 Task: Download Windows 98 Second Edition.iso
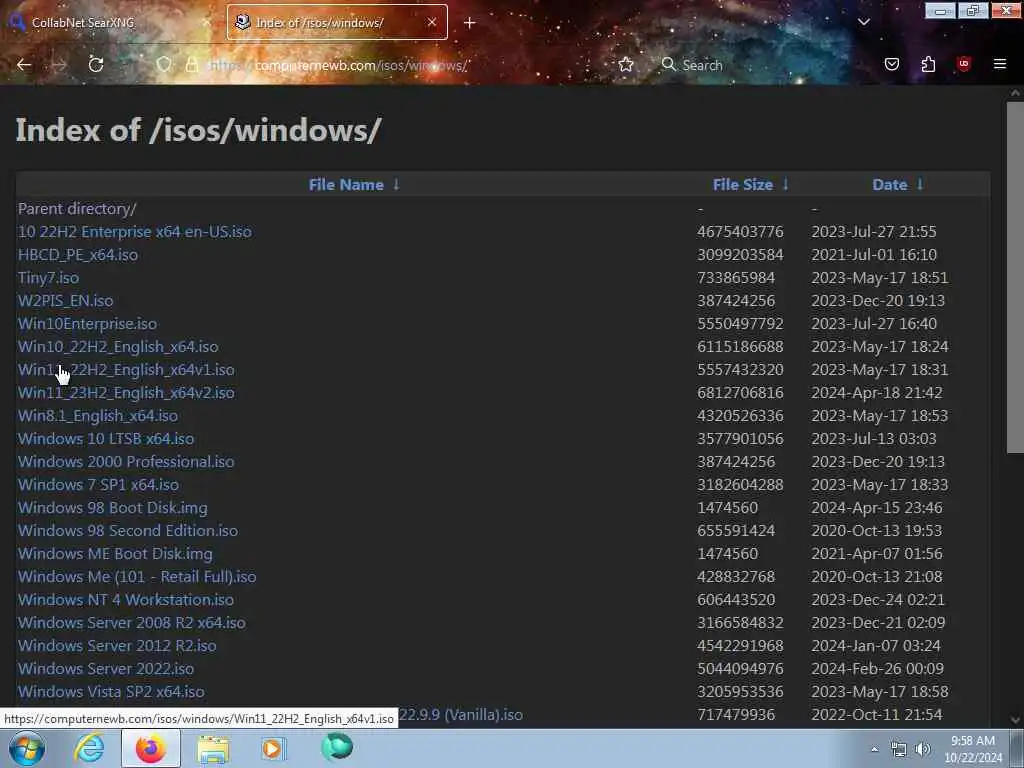pyautogui.click(x=128, y=530)
